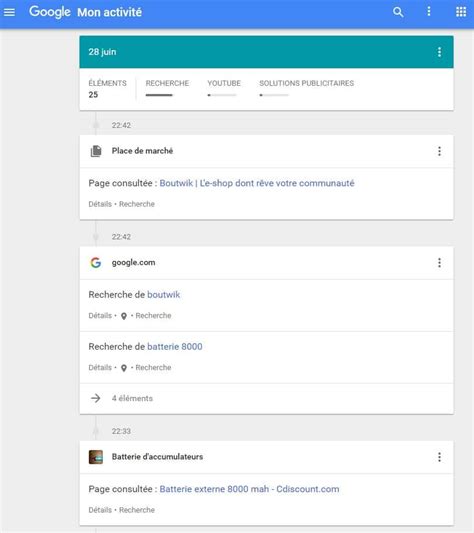Image resolution: width=474 pixels, height=533 pixels.
Task: Open the hamburger main menu
Action: point(9,12)
